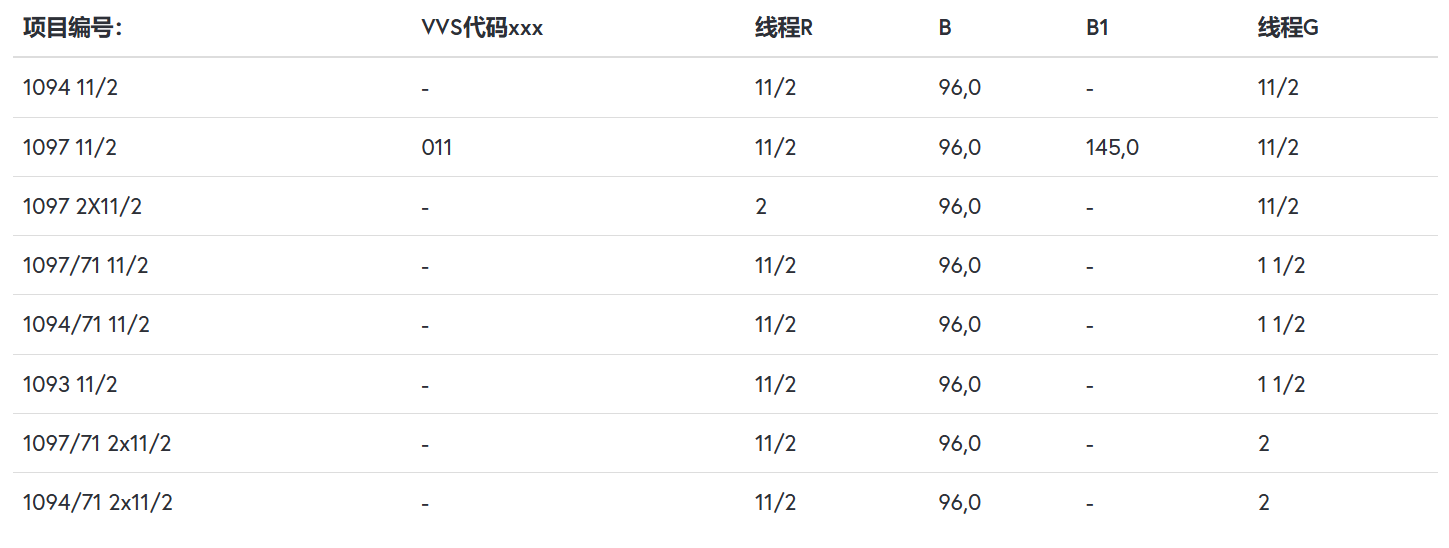
Task: Select the B1 column header
Action: [1097, 28]
